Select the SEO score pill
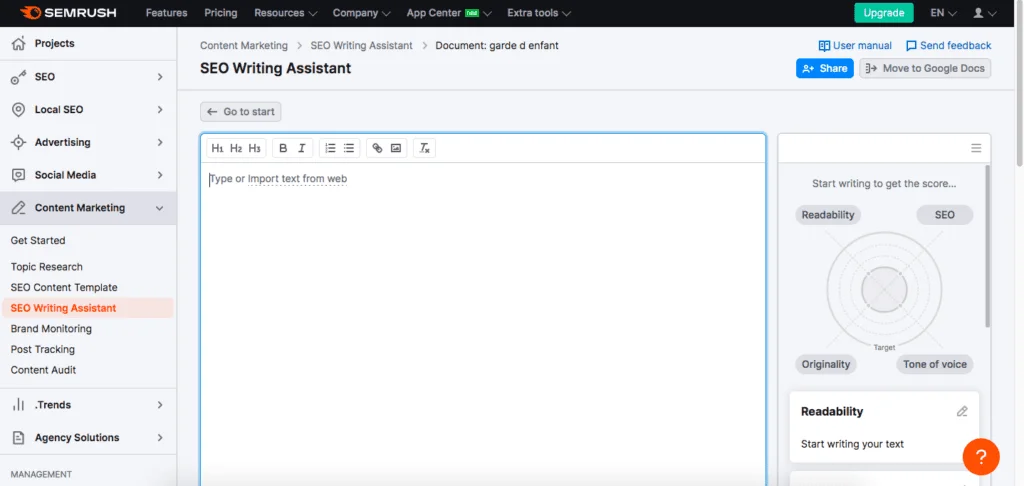This screenshot has height=486, width=1024. click(x=944, y=215)
